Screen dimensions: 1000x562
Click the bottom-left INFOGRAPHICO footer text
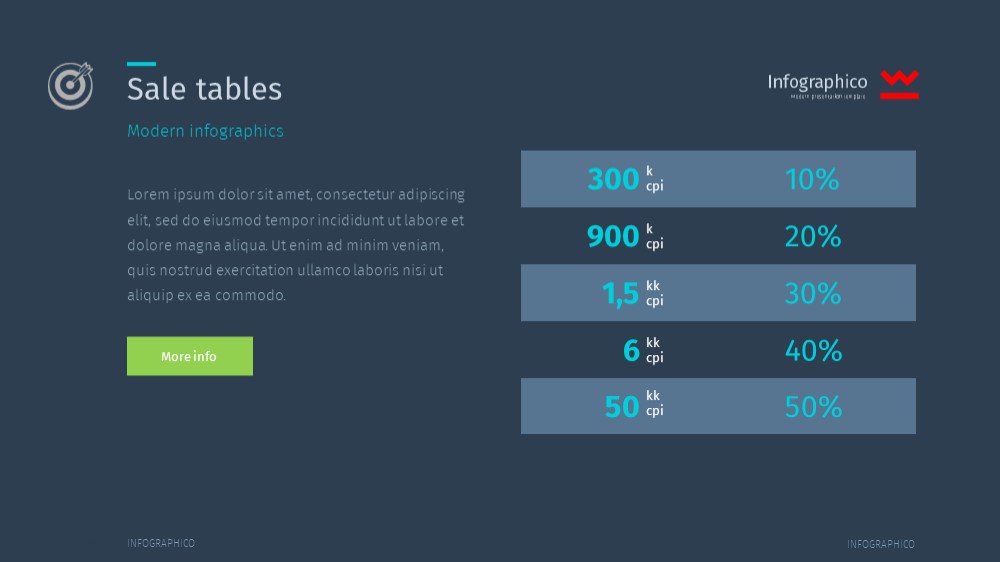tap(161, 543)
